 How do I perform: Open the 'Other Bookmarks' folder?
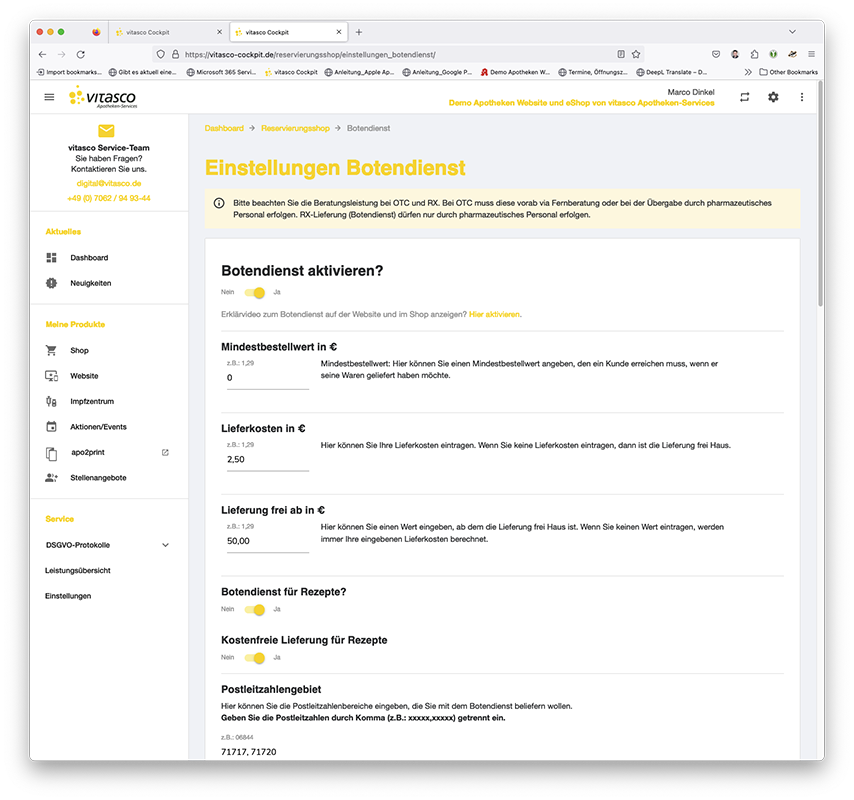(x=789, y=72)
